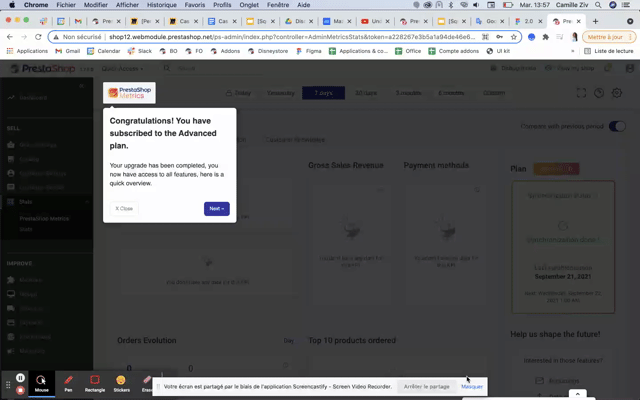Click the fullscreen expand icon

(x=581, y=93)
